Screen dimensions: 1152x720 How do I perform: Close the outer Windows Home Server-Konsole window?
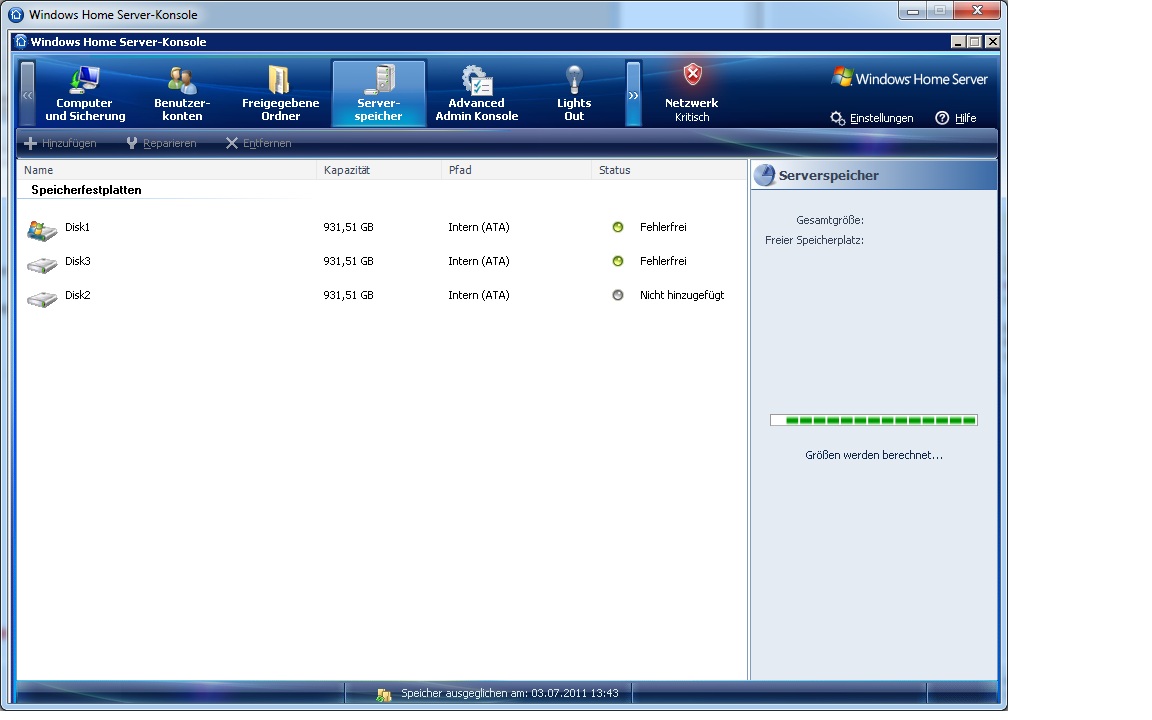pos(976,11)
